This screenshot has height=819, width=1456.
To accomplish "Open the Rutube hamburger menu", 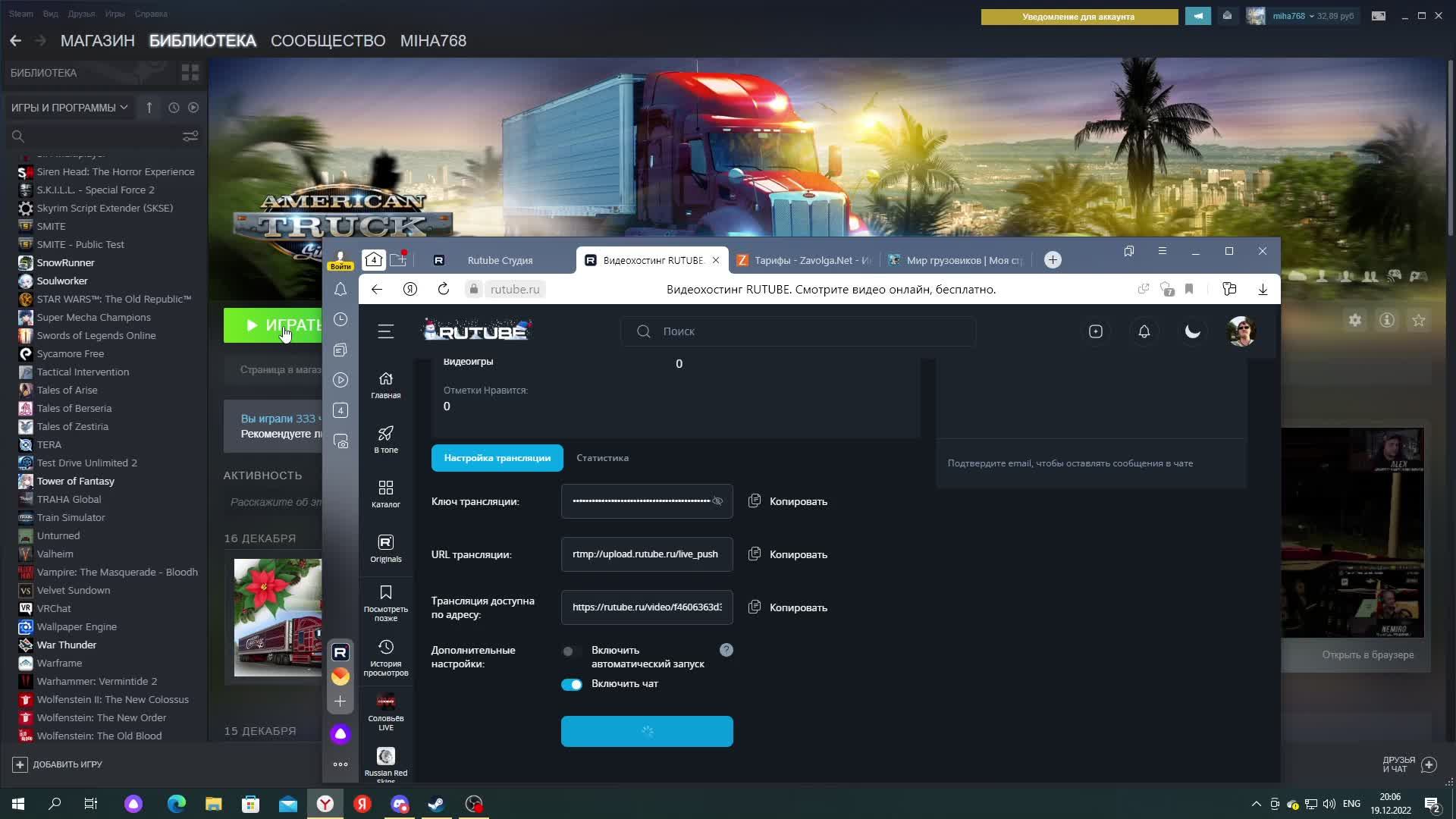I will coord(385,331).
